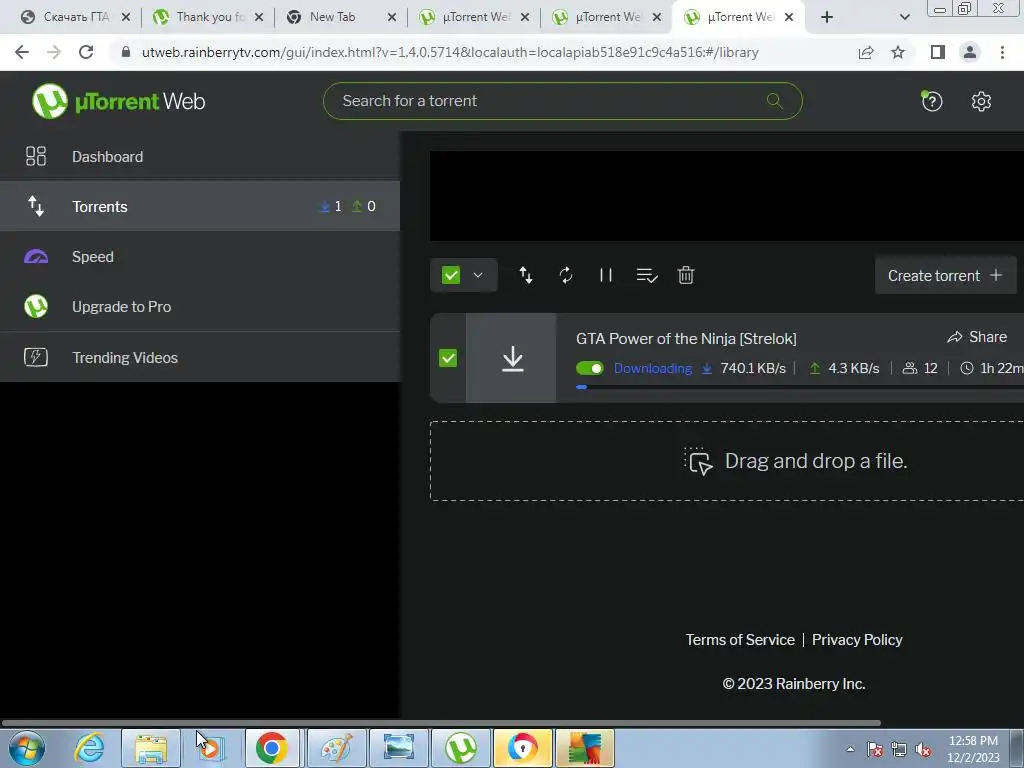This screenshot has width=1024, height=768.
Task: Open the Chrome three-dot menu
Action: pos(1002,52)
